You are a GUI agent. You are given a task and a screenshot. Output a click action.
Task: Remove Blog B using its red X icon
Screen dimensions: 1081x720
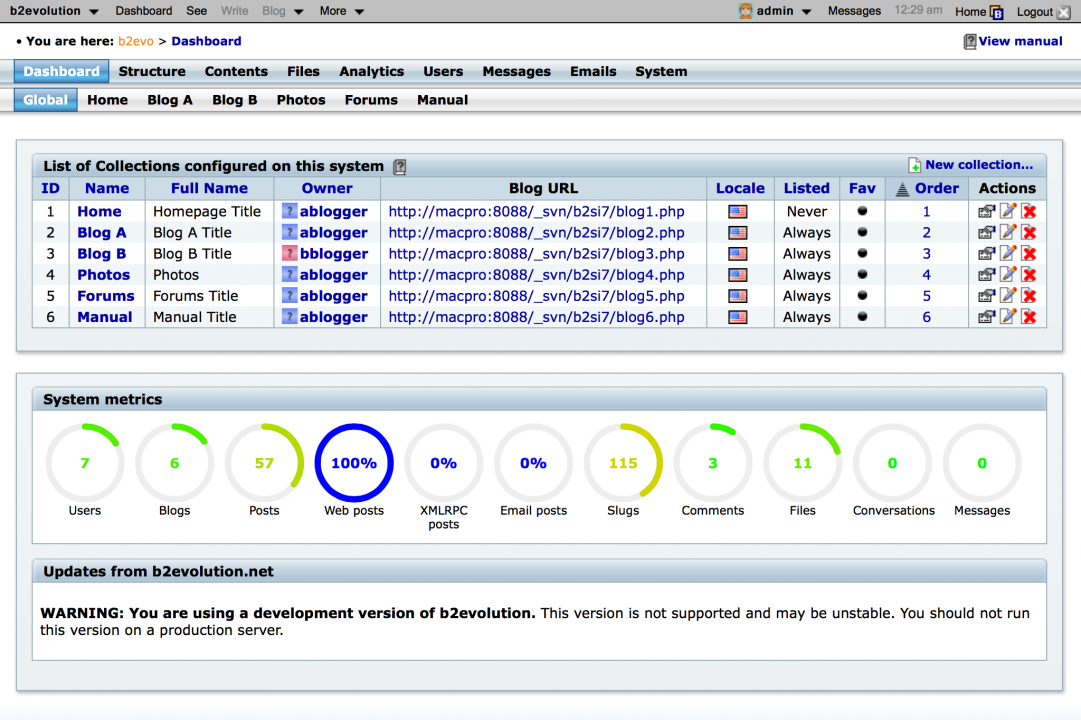tap(1029, 254)
